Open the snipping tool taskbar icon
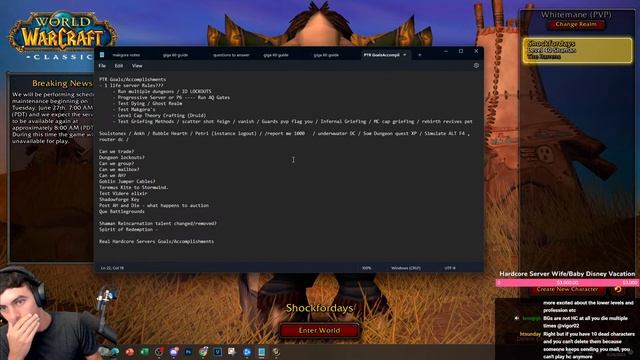 tap(232, 352)
